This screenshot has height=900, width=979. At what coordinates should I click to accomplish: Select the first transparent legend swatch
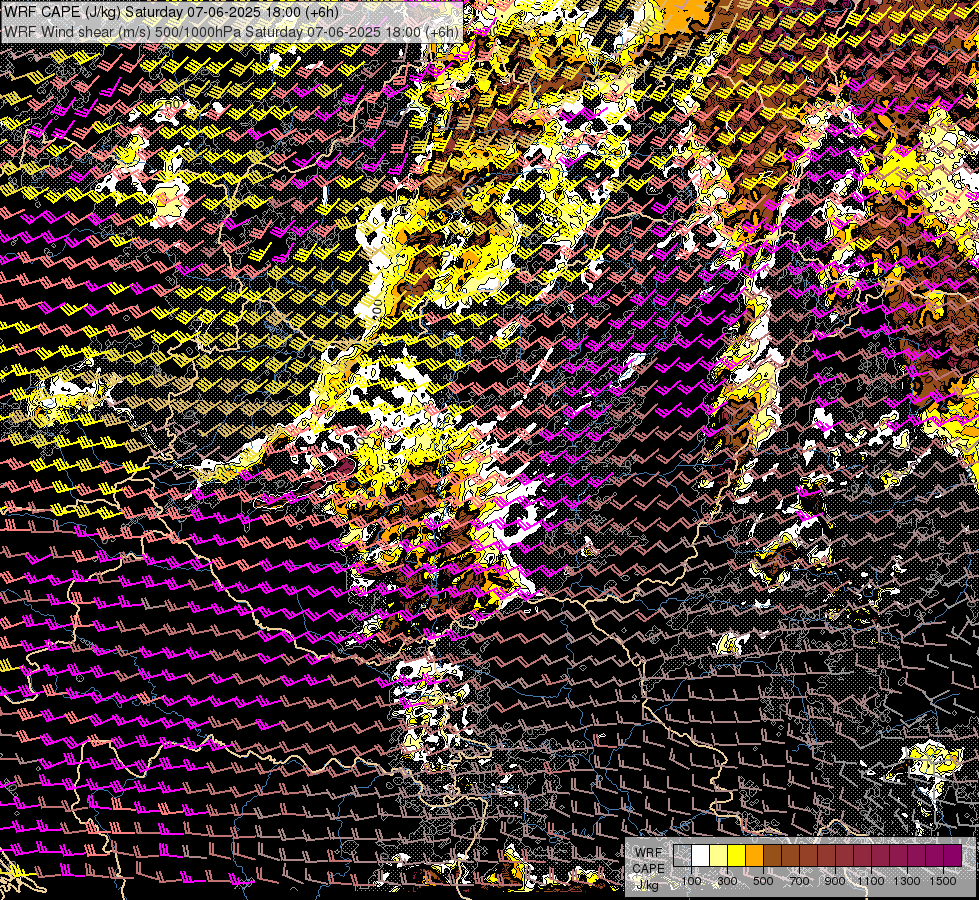tap(682, 855)
